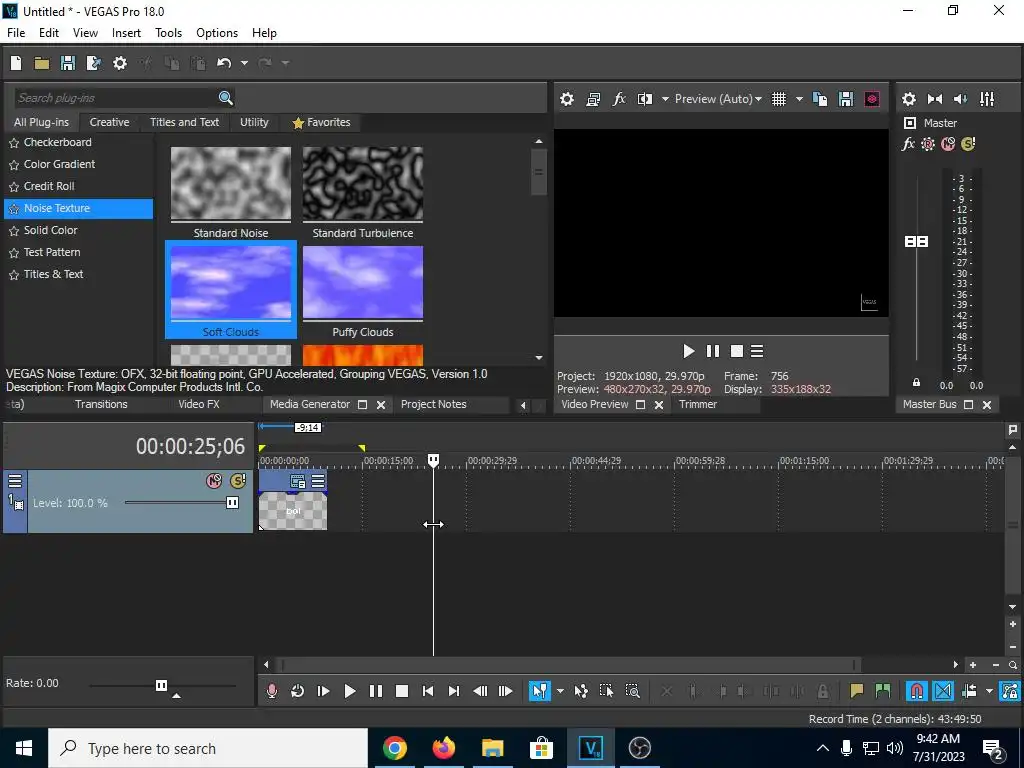The height and width of the screenshot is (768, 1024).
Task: Click Master automation settings icon
Action: tap(928, 144)
